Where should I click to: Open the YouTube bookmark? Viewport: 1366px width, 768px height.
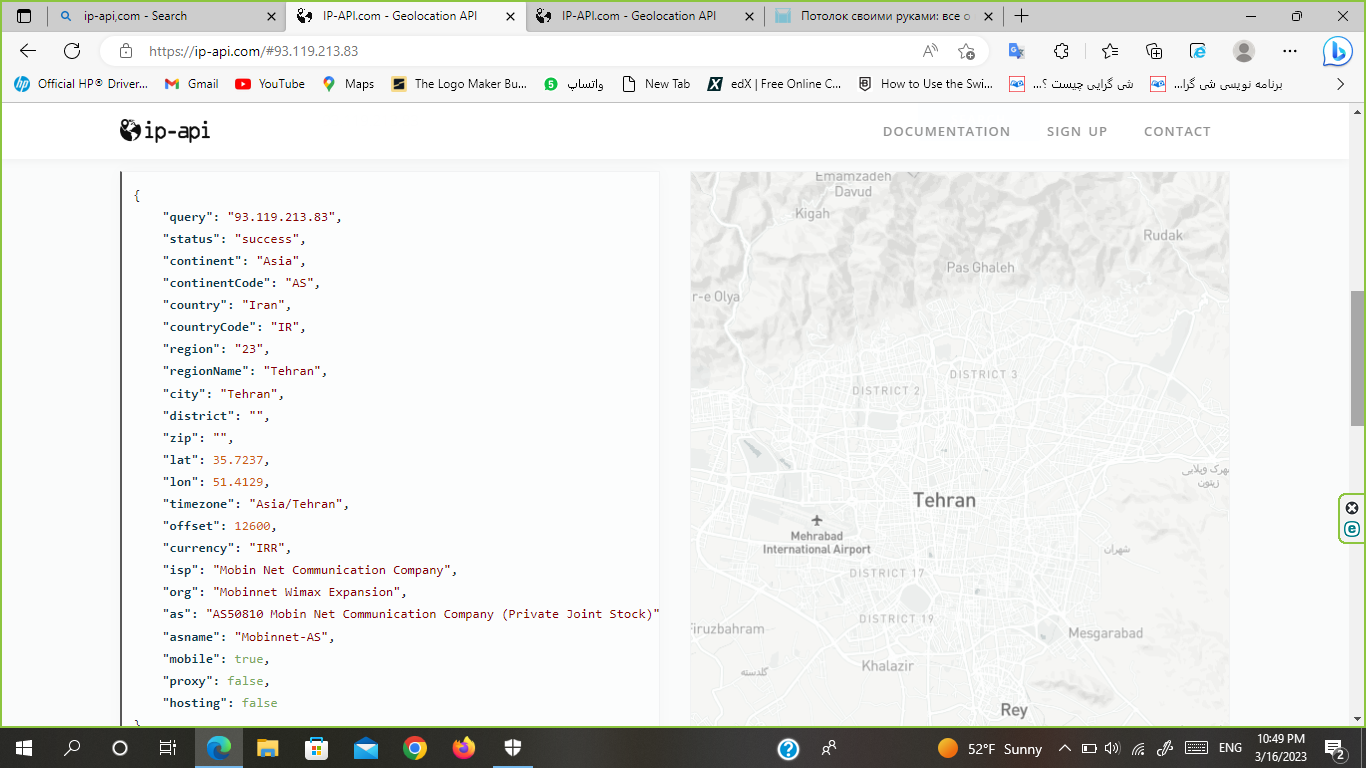click(270, 84)
